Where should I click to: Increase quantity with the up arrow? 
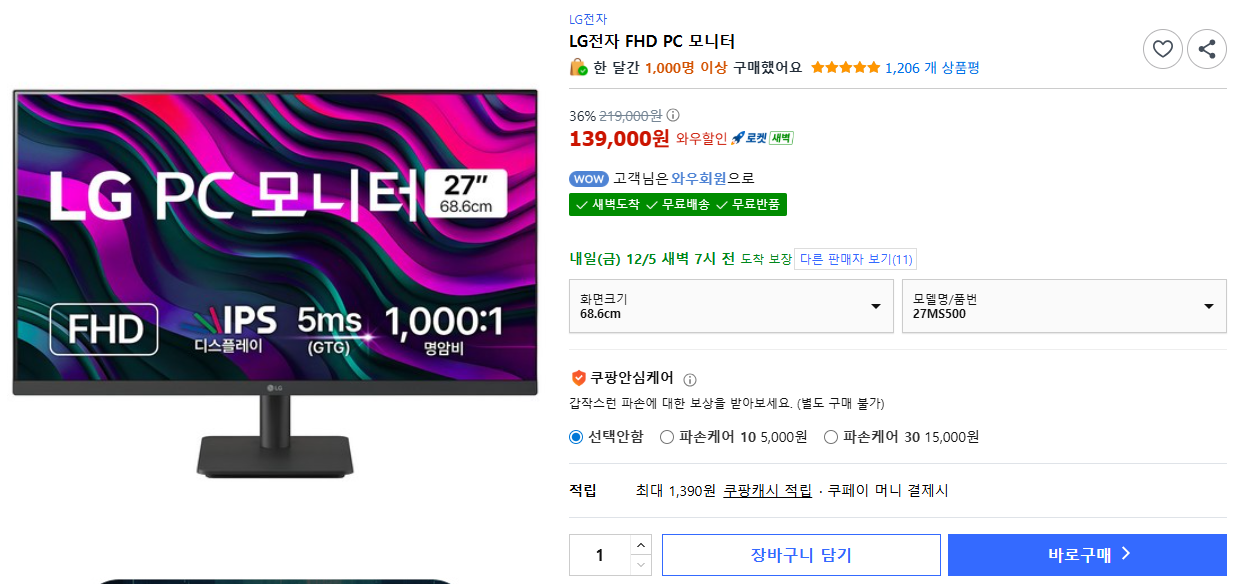641,545
